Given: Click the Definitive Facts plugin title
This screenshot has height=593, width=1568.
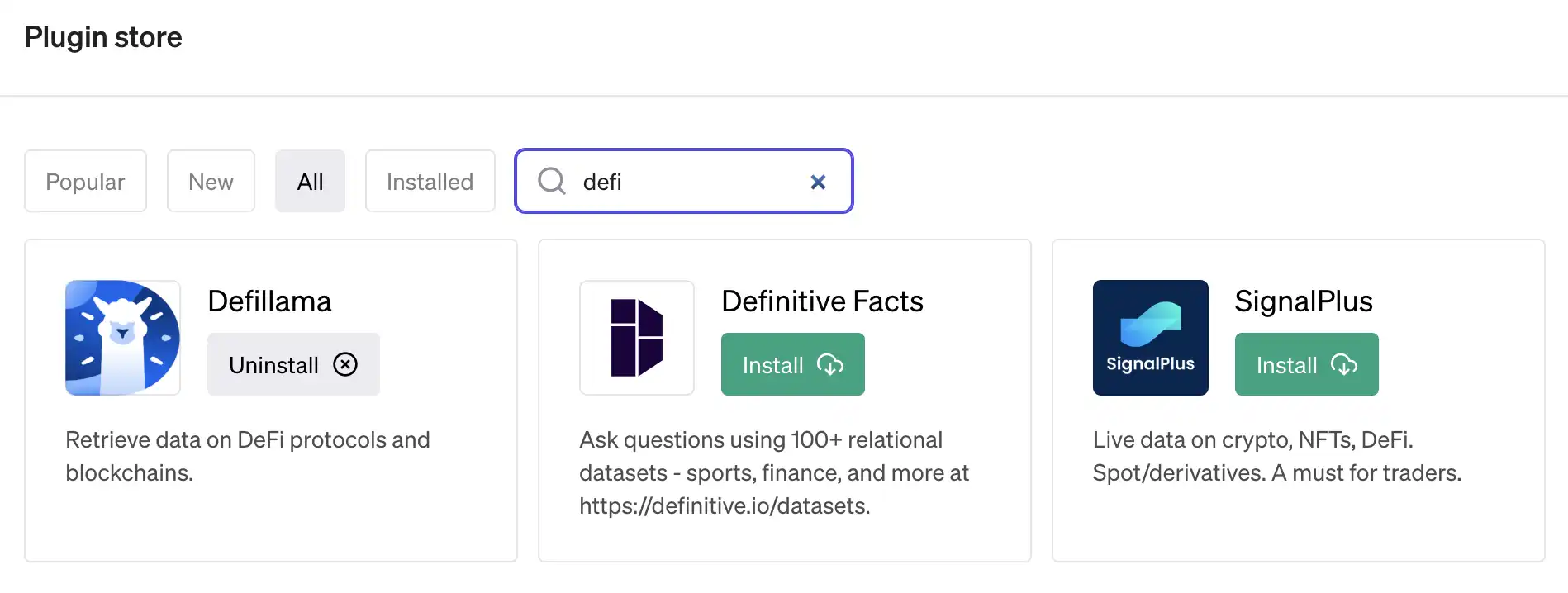Looking at the screenshot, I should point(822,301).
